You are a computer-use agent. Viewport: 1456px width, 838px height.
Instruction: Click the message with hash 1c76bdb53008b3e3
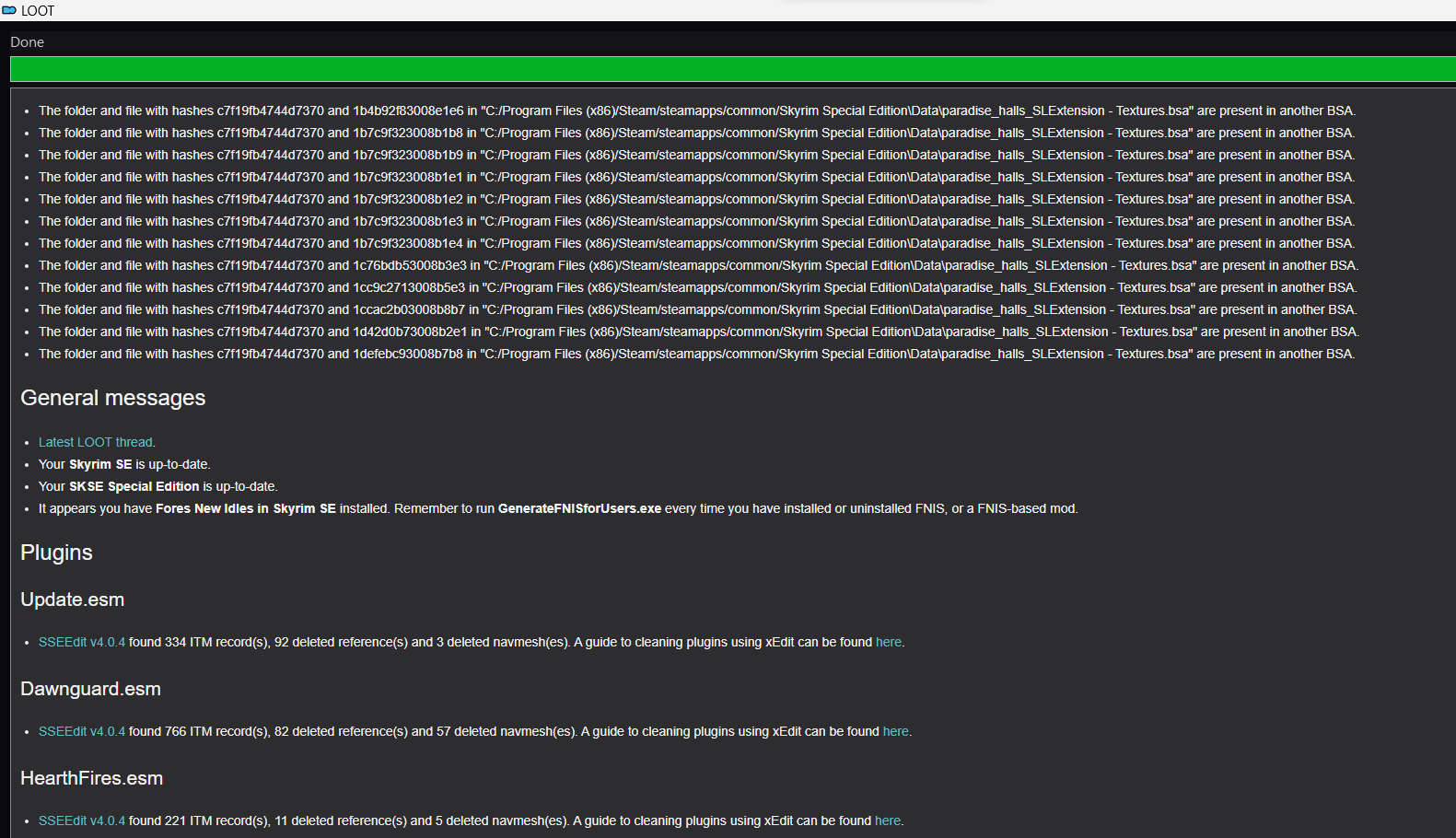tap(699, 265)
